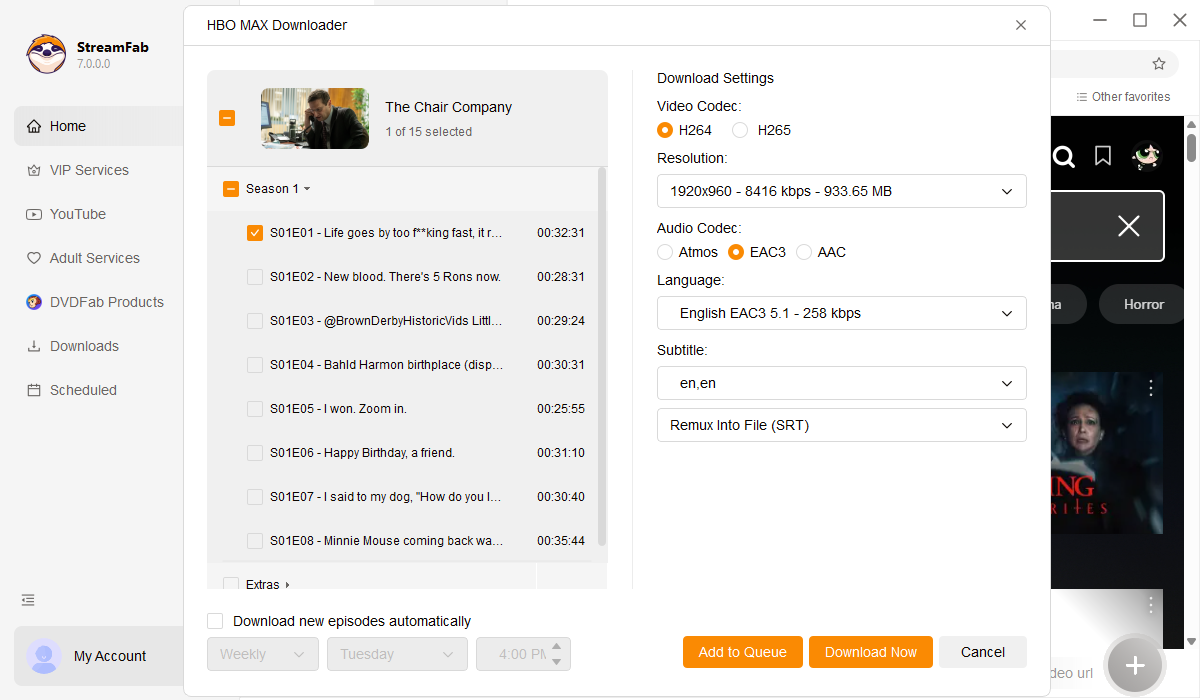The width and height of the screenshot is (1200, 700).
Task: Click the Downloads arrow icon in sidebar
Action: click(34, 346)
